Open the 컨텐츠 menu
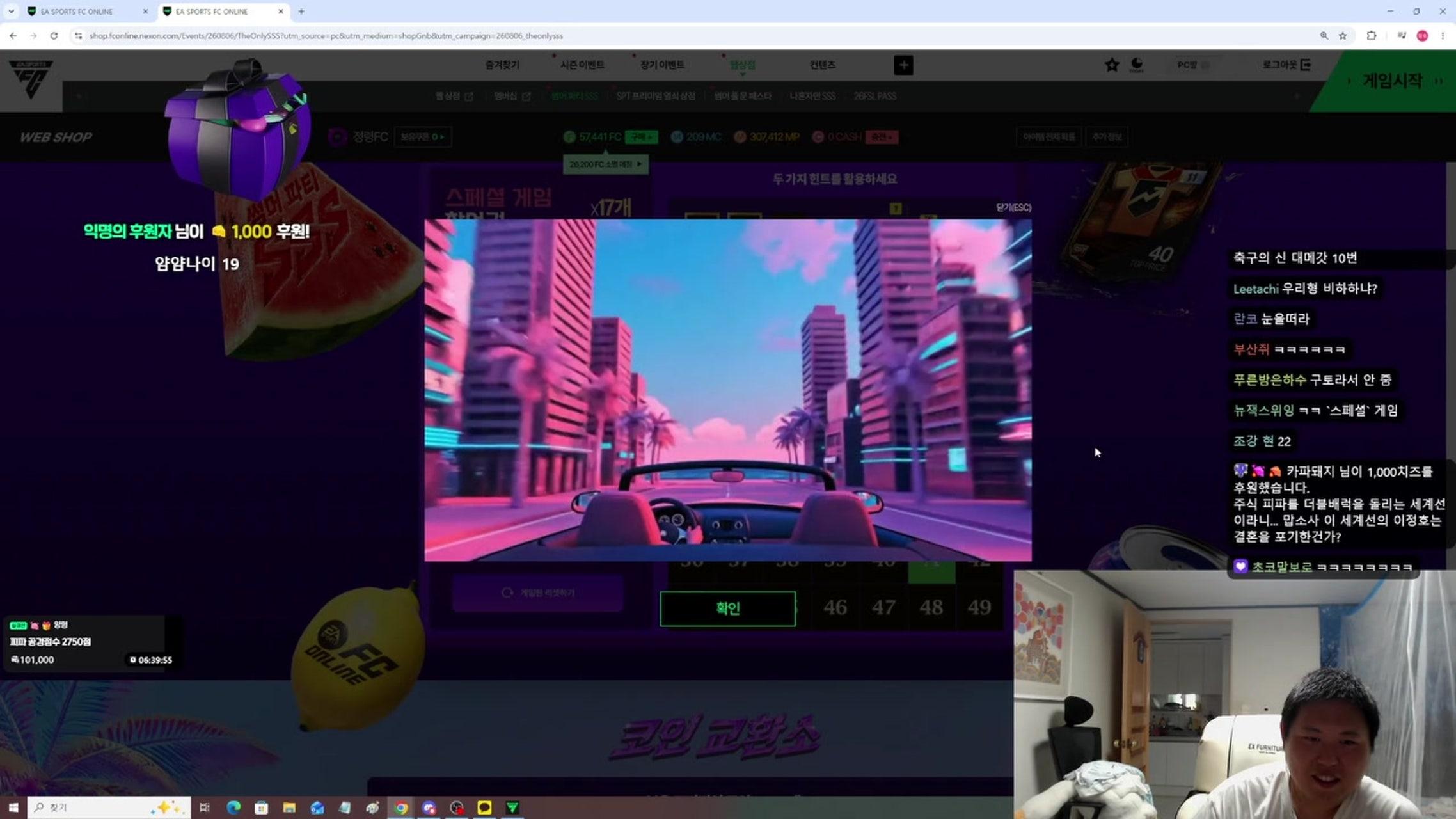 pos(822,65)
